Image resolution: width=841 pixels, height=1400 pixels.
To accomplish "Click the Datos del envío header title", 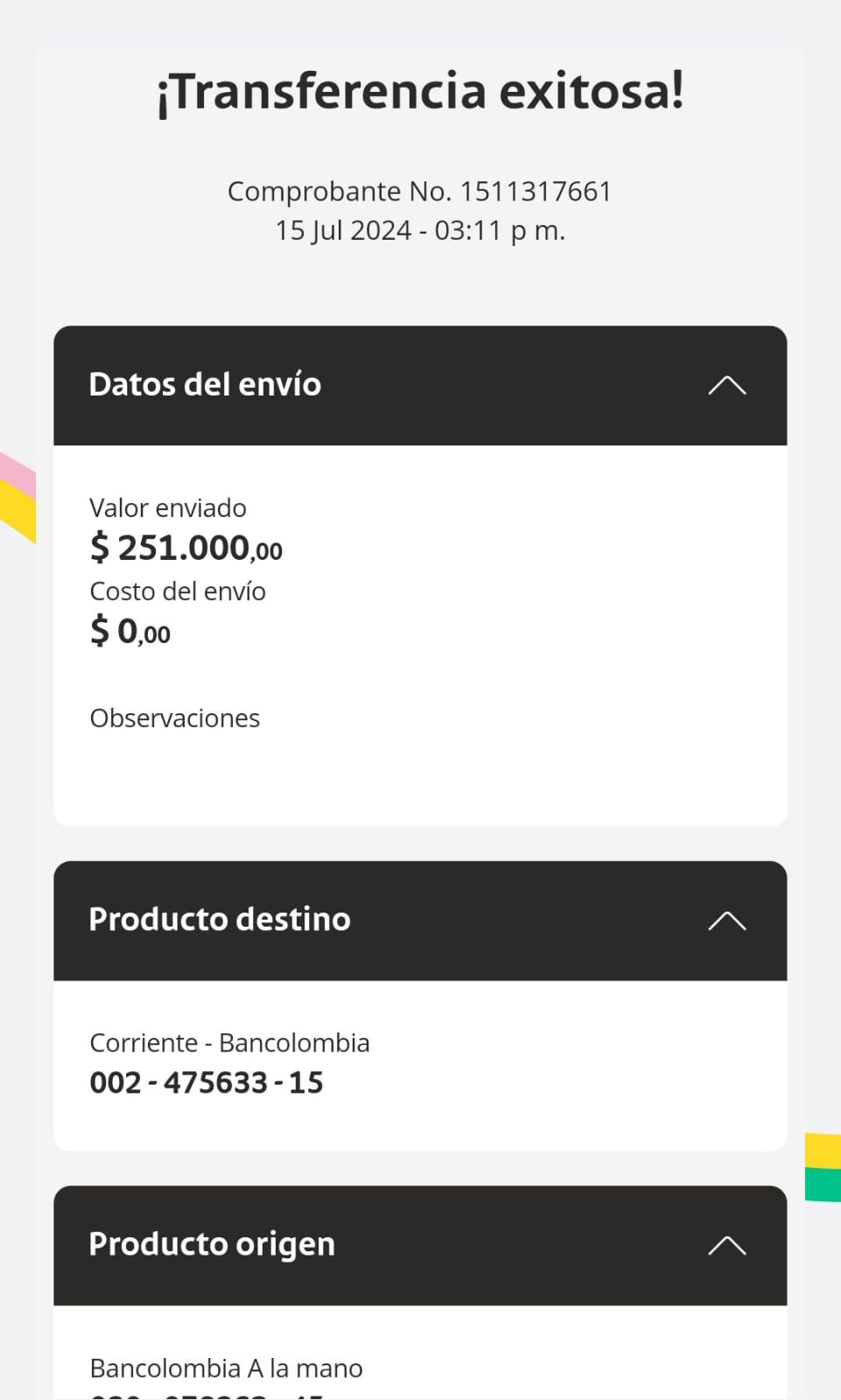I will [205, 385].
